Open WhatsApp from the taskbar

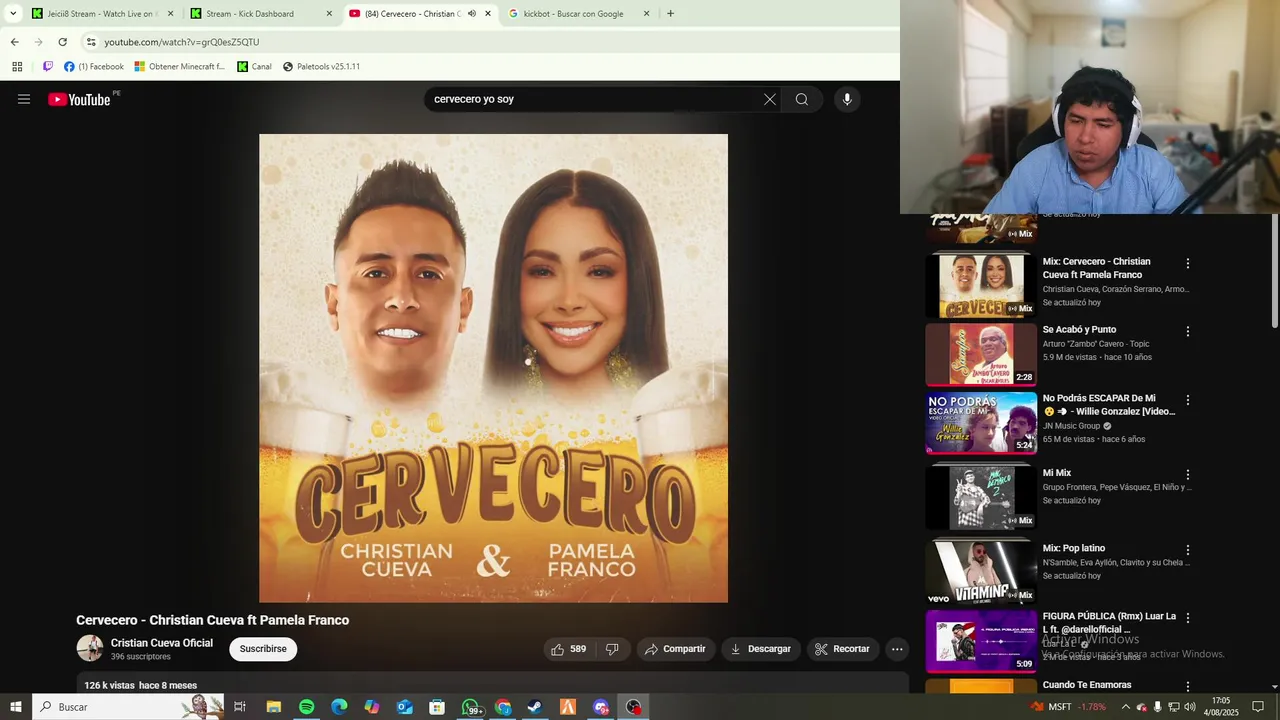click(x=470, y=707)
